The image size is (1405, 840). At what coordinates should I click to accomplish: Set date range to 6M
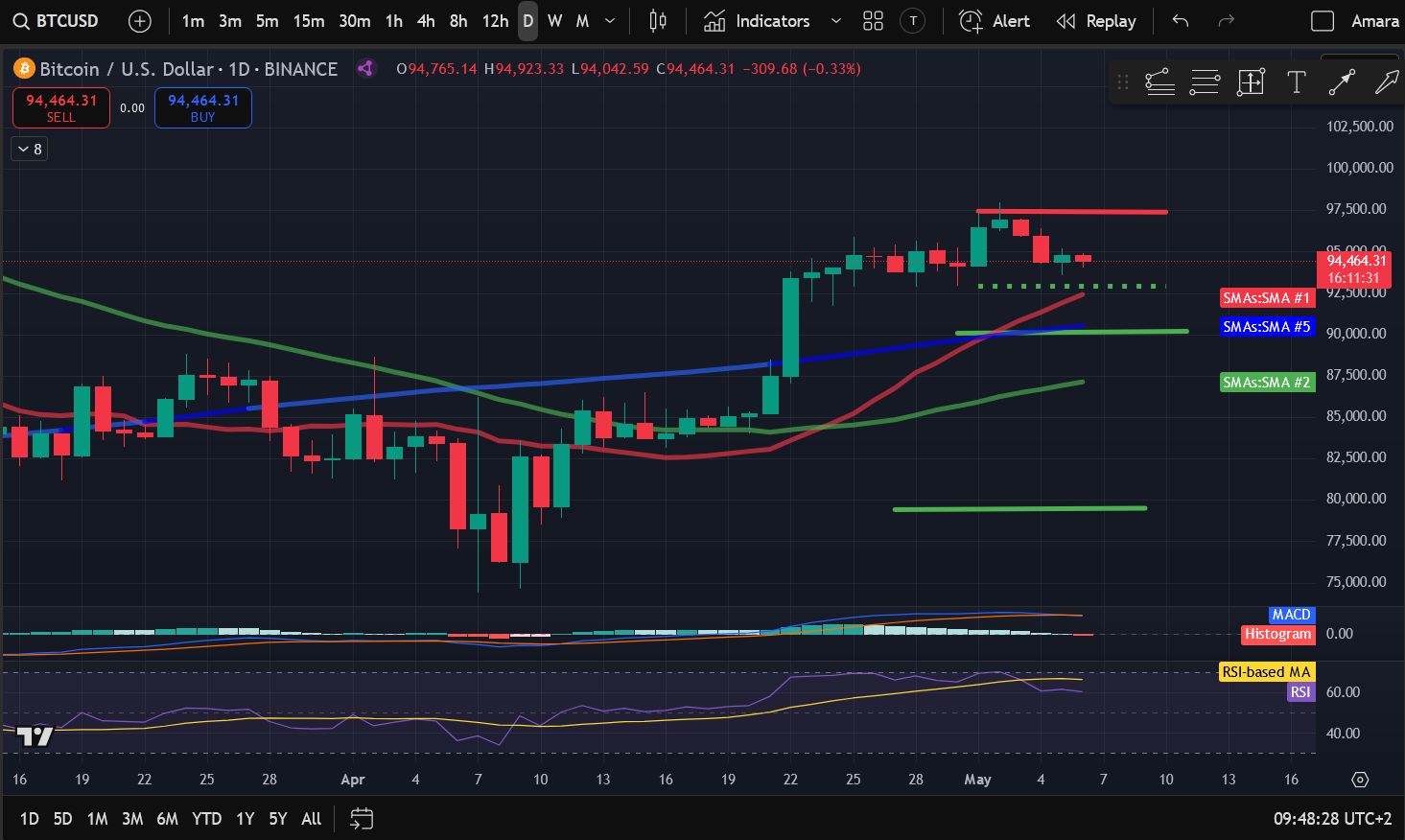168,819
